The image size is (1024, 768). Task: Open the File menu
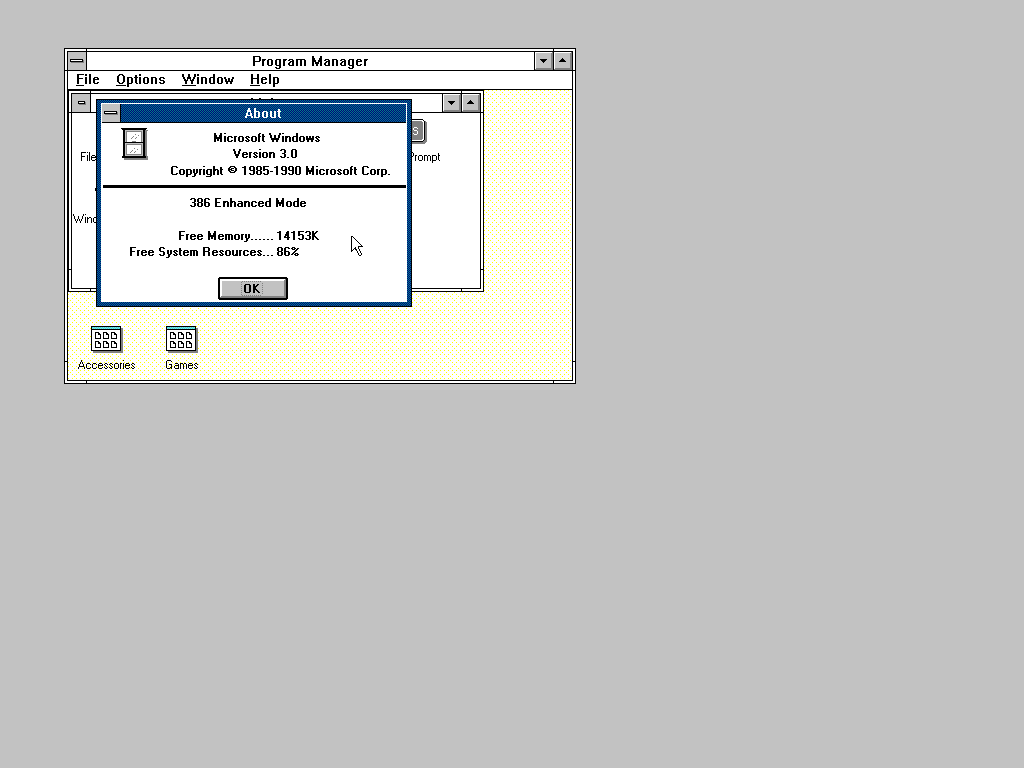88,80
